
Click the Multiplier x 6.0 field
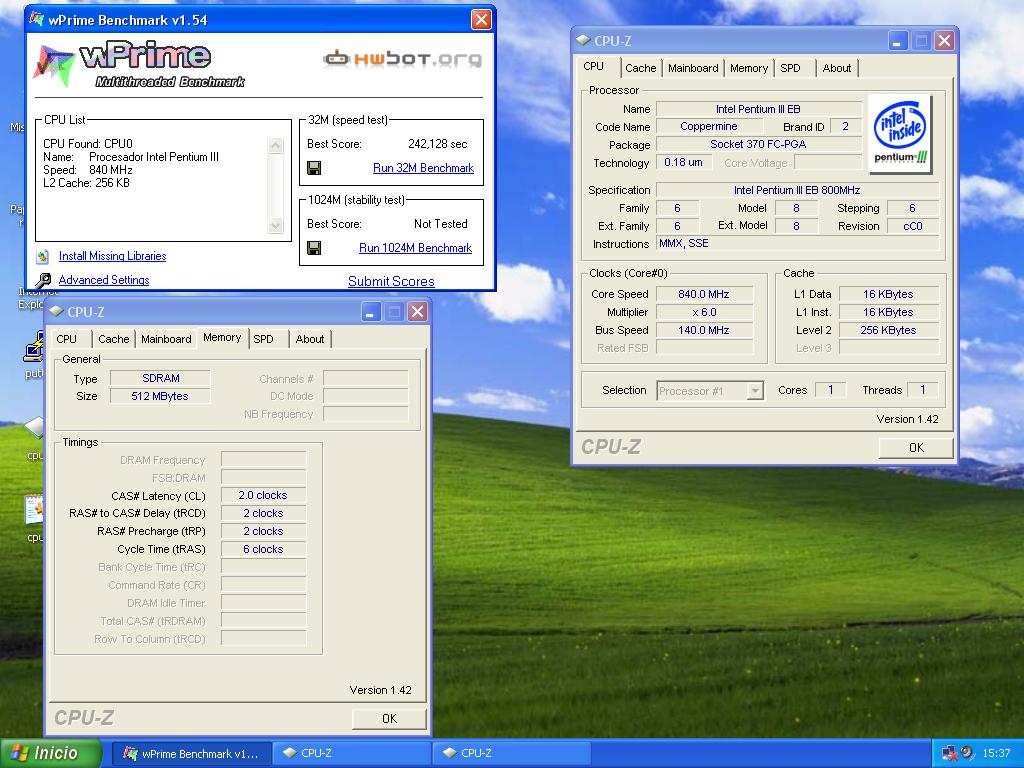(704, 312)
